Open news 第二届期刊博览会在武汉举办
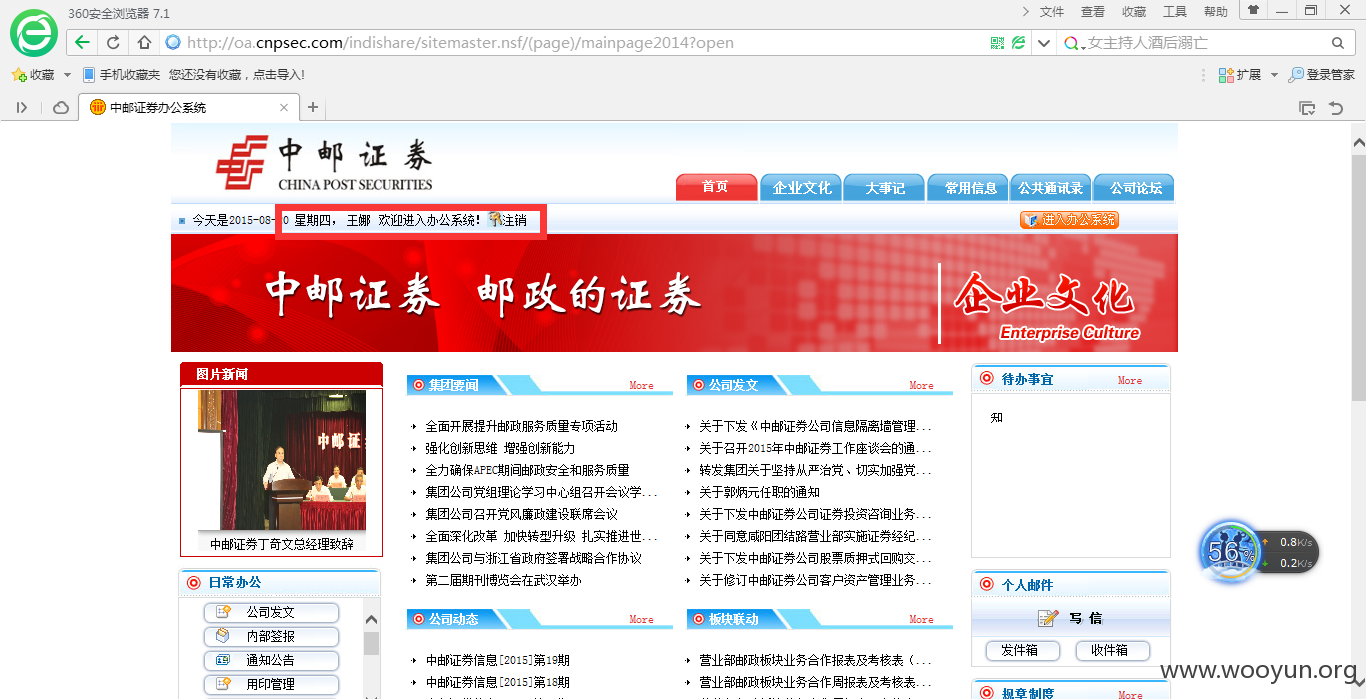This screenshot has height=699, width=1366. tap(503, 580)
